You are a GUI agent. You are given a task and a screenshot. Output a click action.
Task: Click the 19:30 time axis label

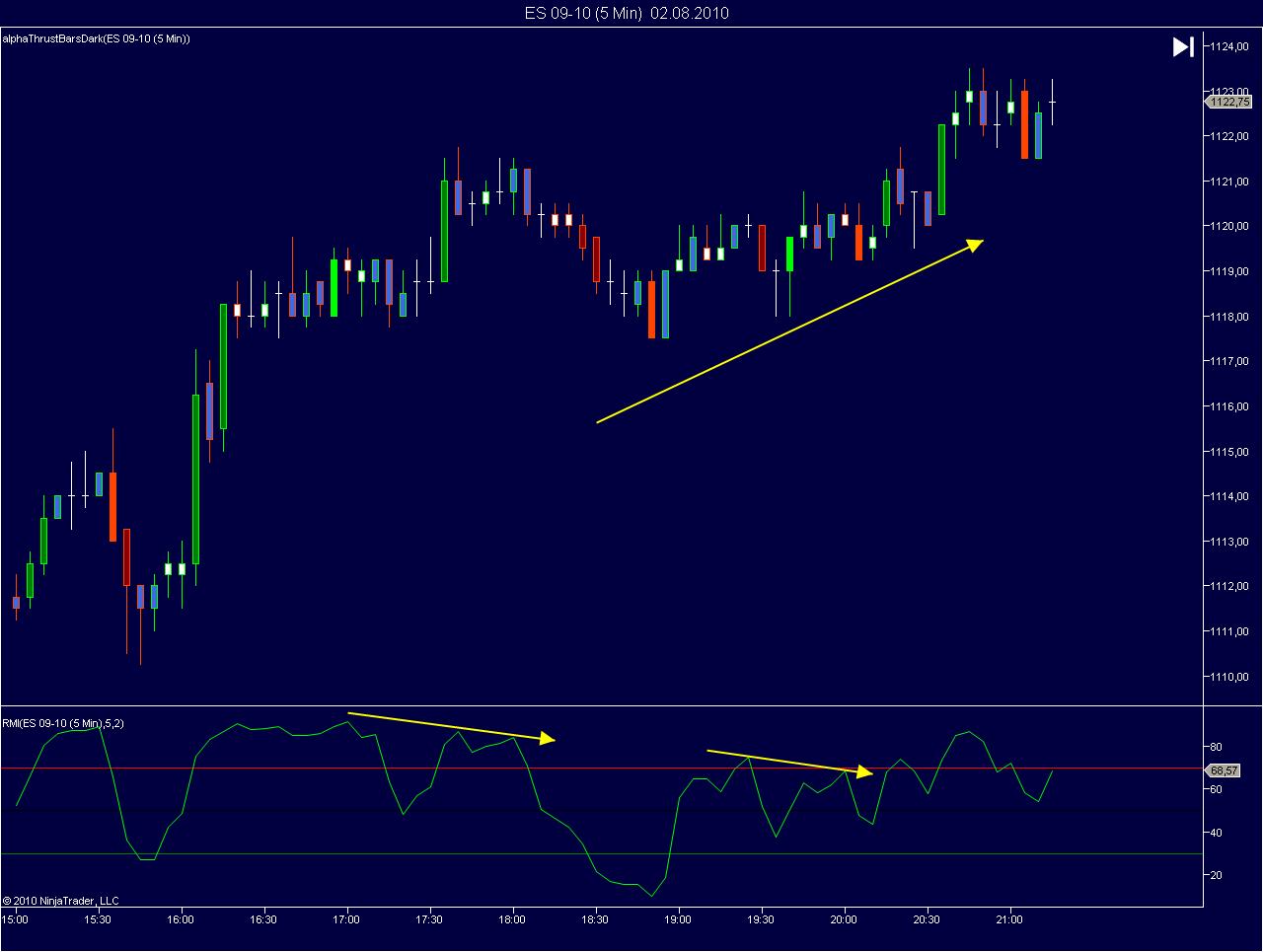tap(760, 919)
